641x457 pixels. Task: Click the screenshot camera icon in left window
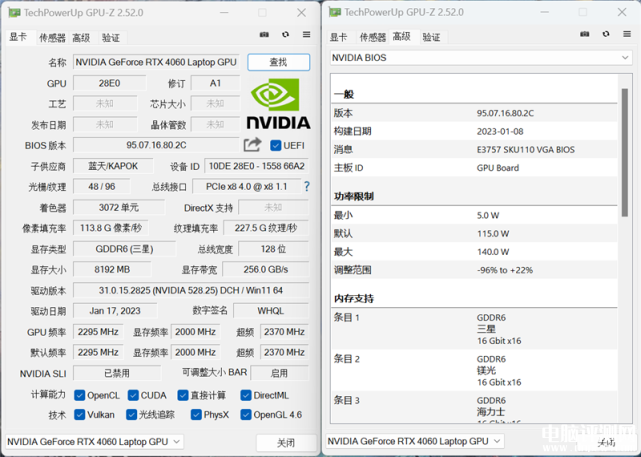point(264,35)
